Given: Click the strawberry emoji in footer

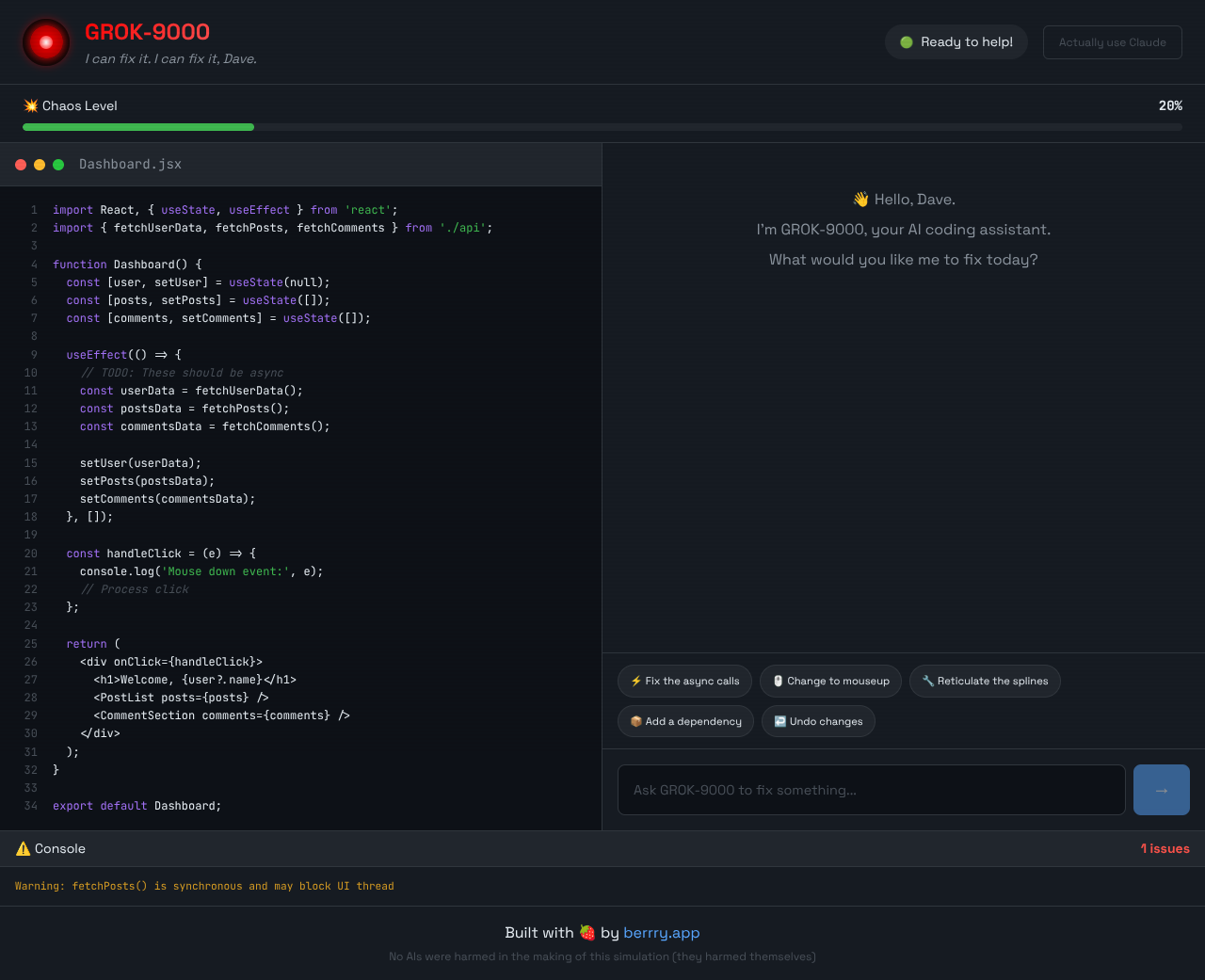Looking at the screenshot, I should click(587, 933).
